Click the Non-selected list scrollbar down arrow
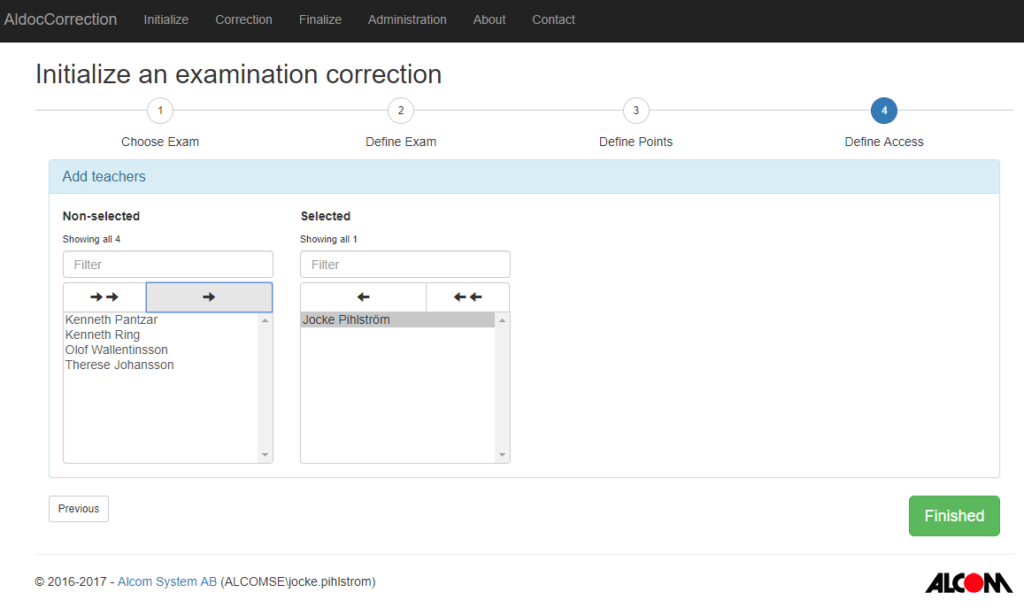1024x608 pixels. pyautogui.click(x=265, y=455)
